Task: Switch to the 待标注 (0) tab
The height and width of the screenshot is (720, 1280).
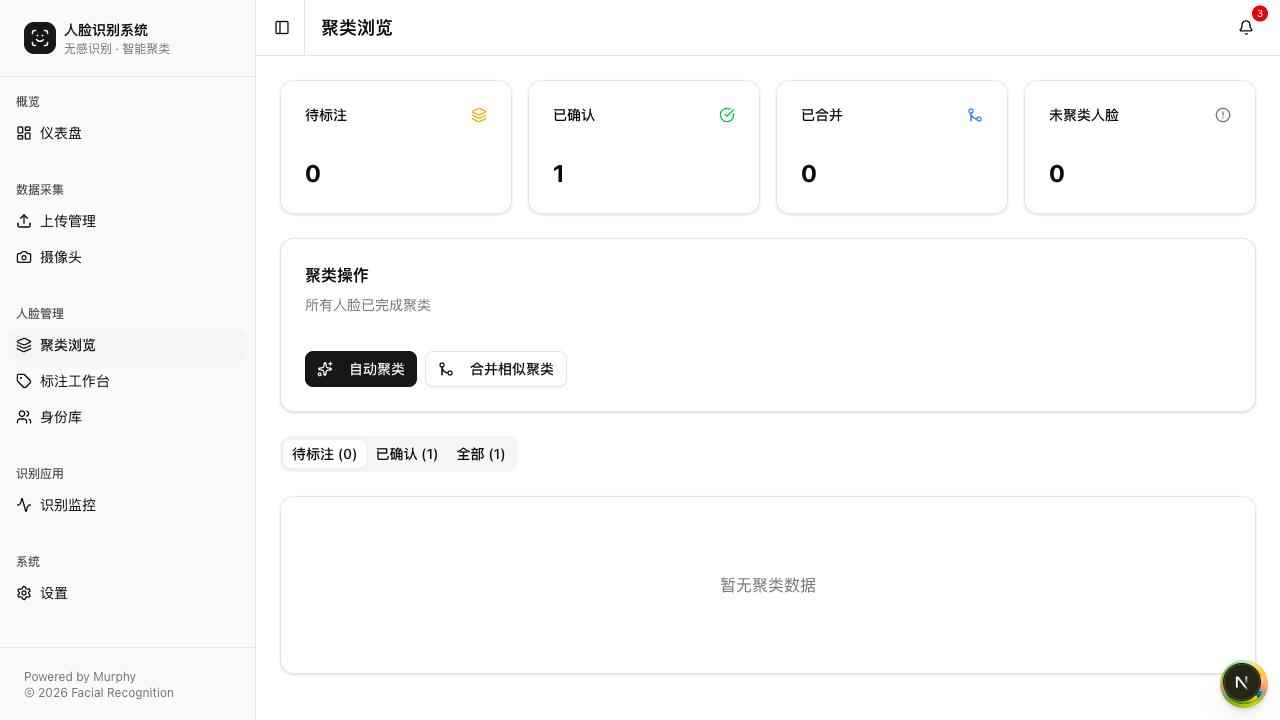Action: click(x=324, y=454)
